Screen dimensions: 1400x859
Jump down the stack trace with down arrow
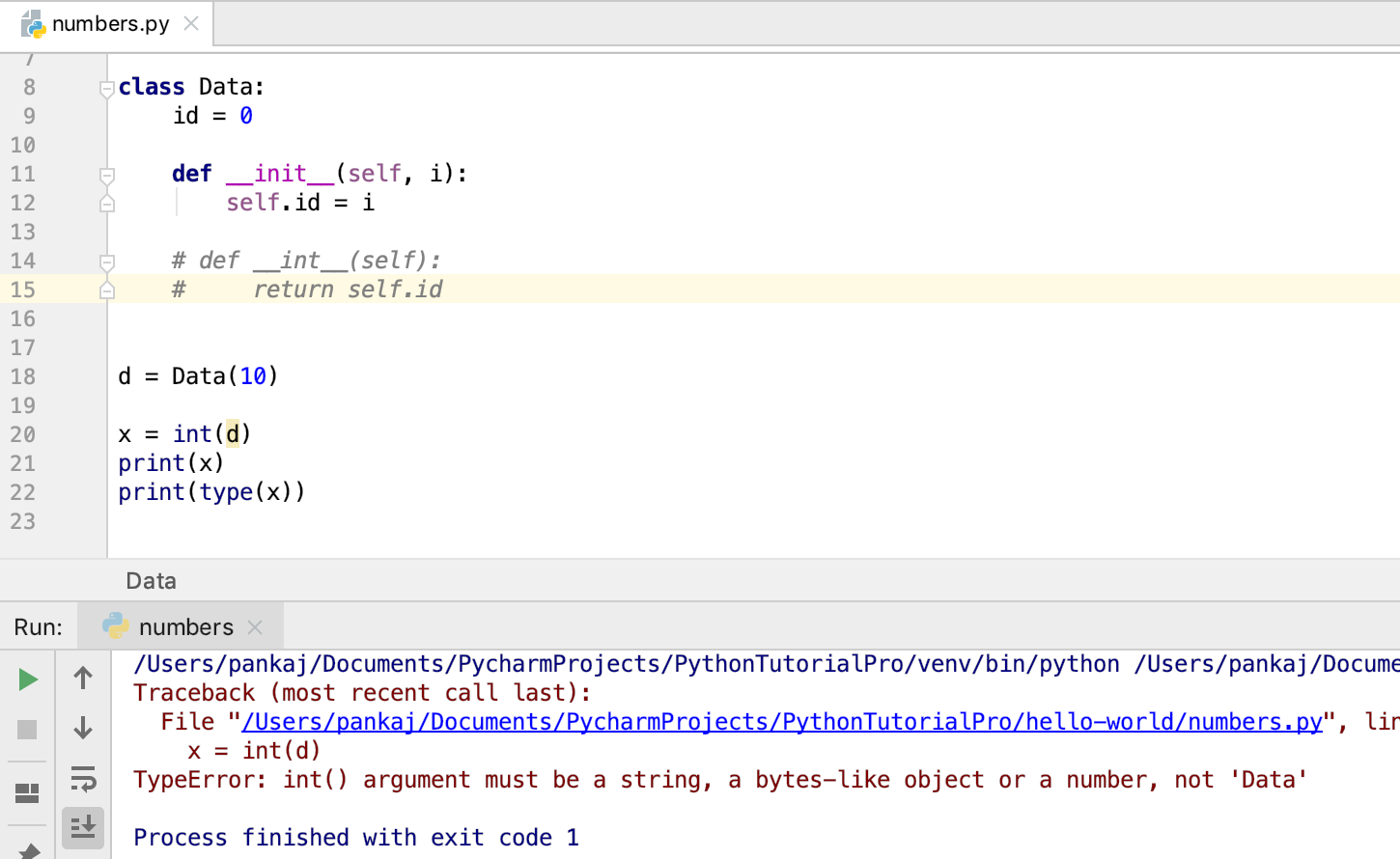(x=83, y=728)
